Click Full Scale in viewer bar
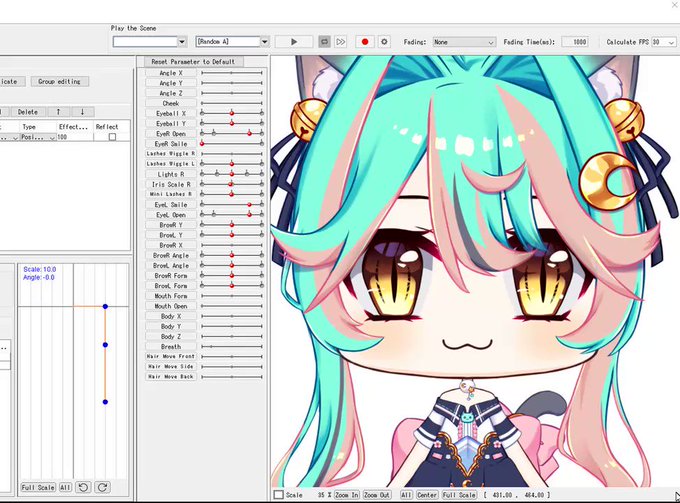Viewport: 680px width, 503px height. point(459,495)
